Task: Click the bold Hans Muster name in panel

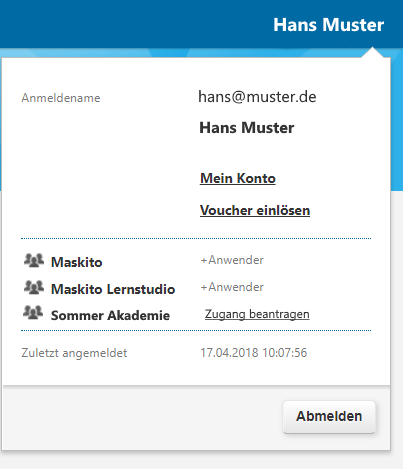Action: click(x=247, y=128)
